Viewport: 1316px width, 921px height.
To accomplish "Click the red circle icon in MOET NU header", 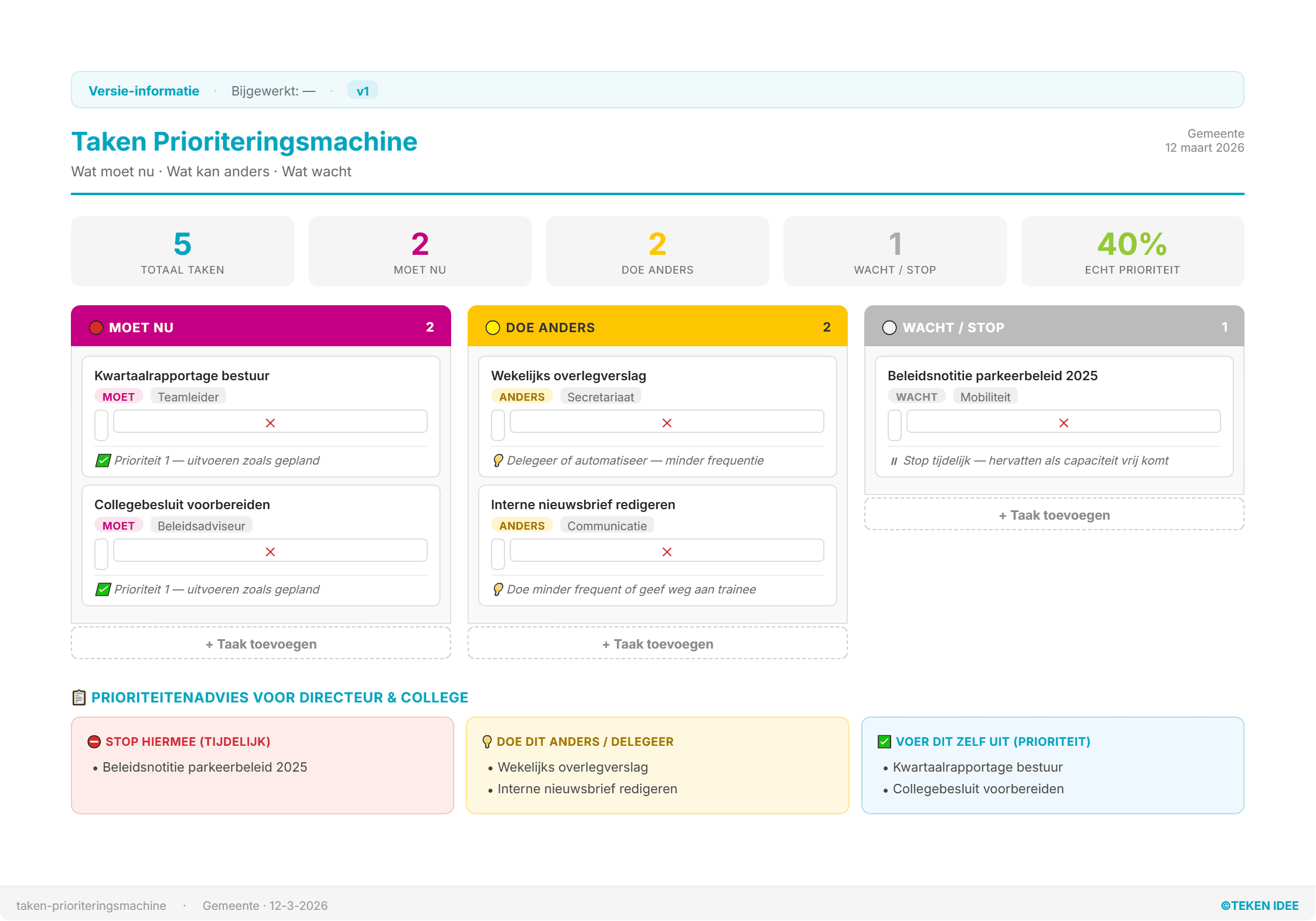I will [x=96, y=328].
